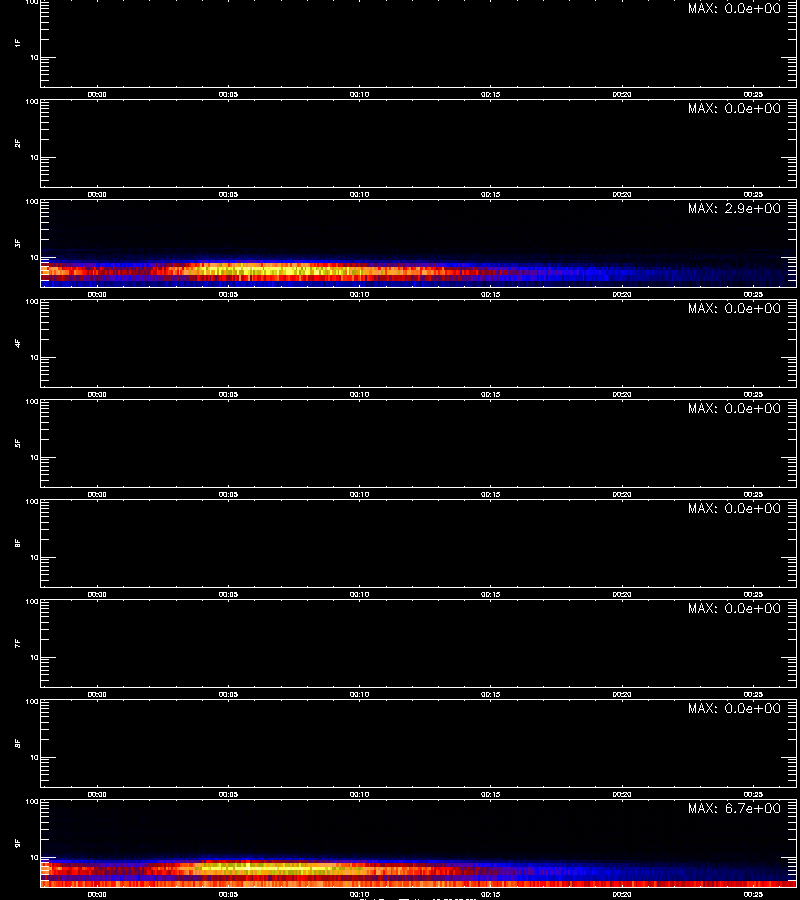Click the 00:25 tick label below the 7F panel
The width and height of the screenshot is (800, 900).
[x=753, y=695]
